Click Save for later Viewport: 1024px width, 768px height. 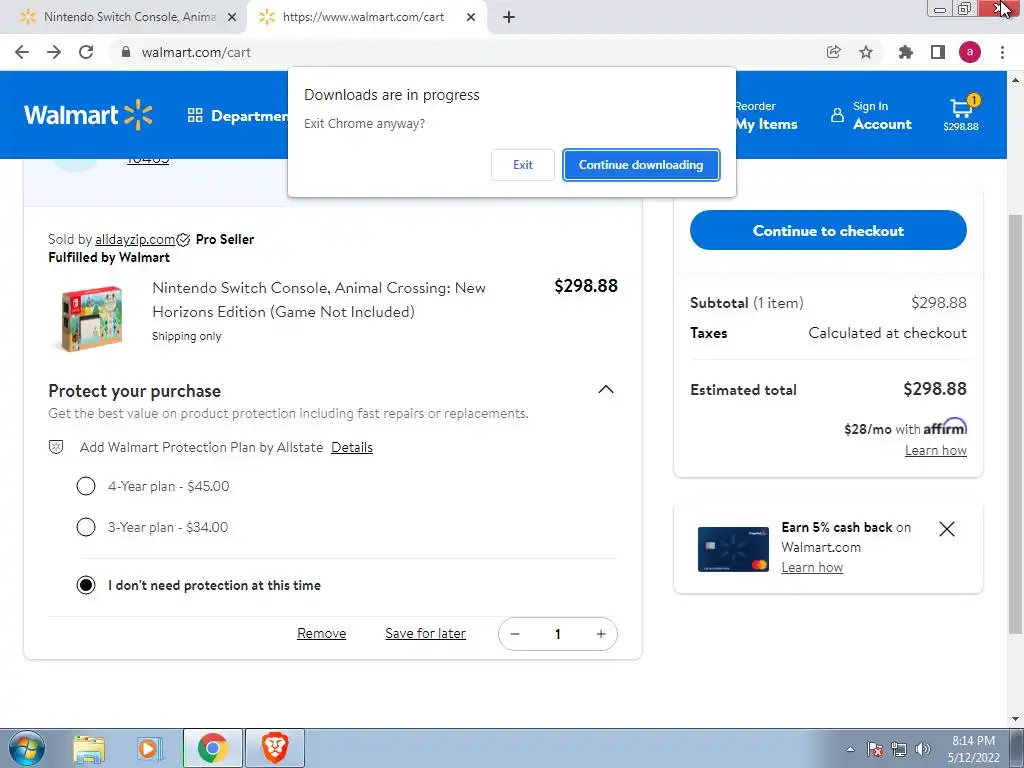coord(425,633)
